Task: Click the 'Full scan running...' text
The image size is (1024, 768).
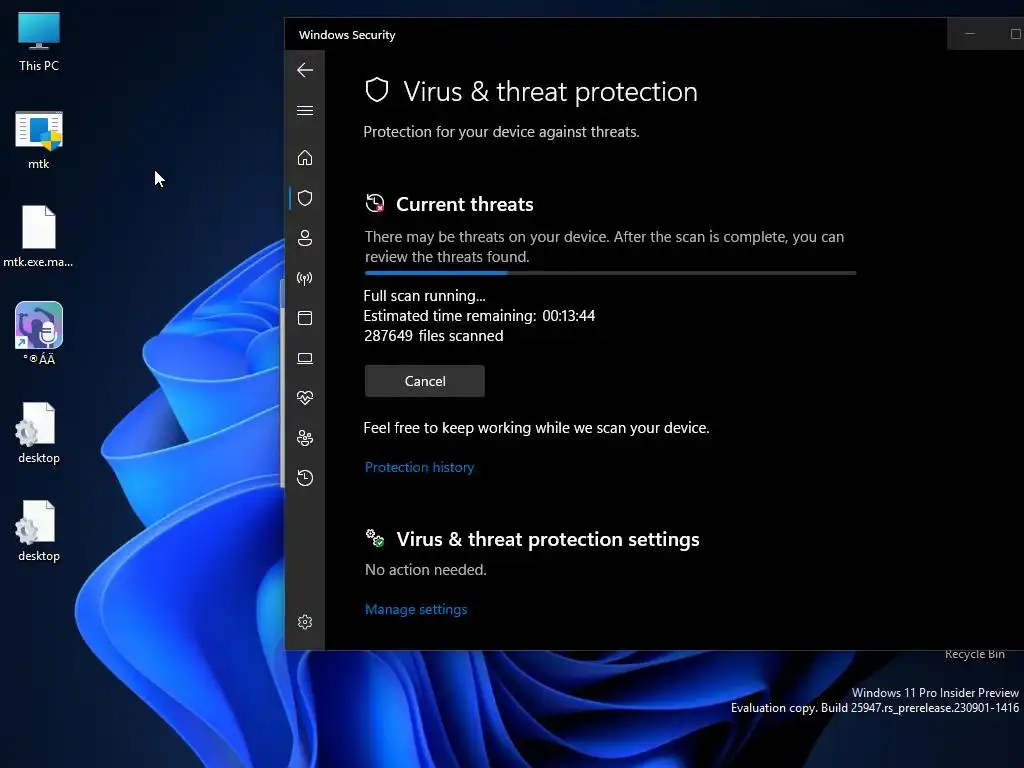Action: pyautogui.click(x=424, y=296)
